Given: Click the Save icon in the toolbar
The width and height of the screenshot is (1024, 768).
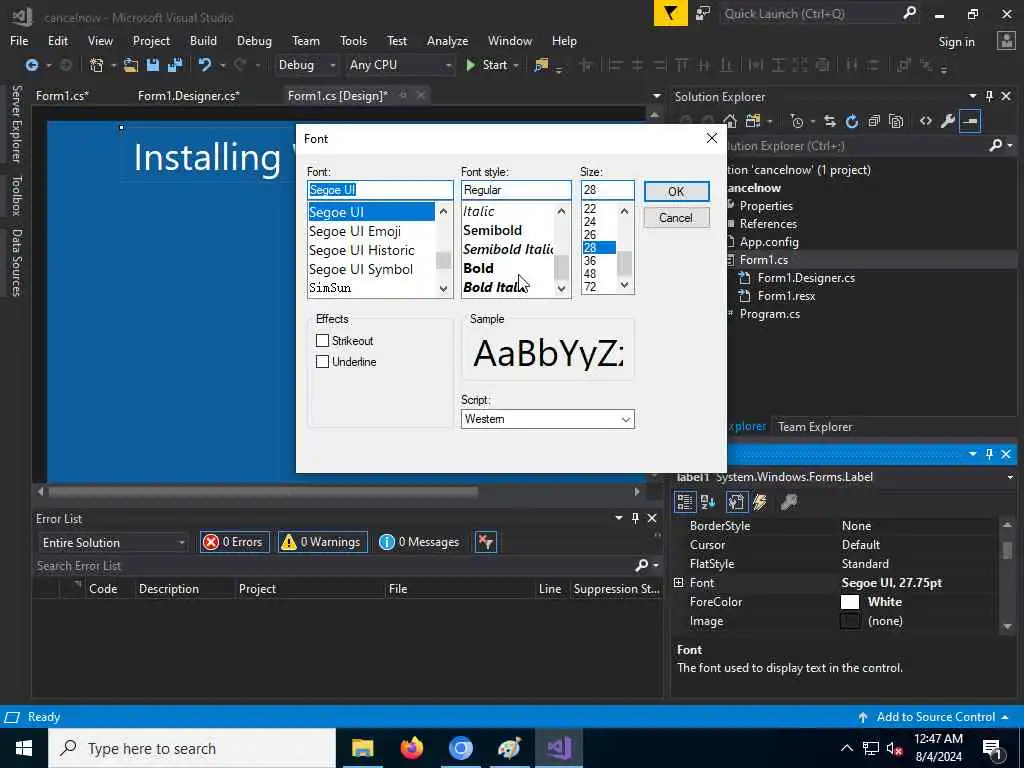Looking at the screenshot, I should [153, 65].
